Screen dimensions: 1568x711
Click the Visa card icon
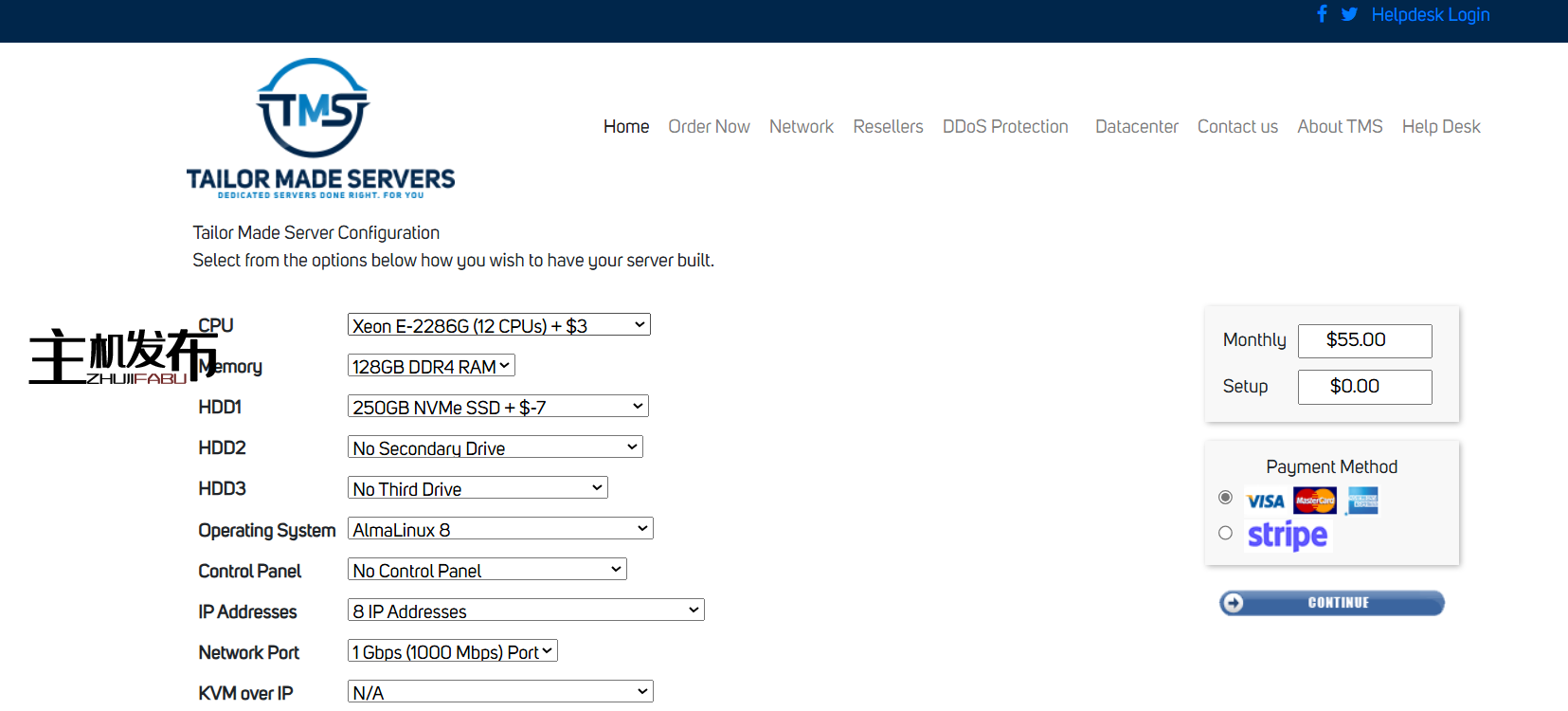[x=1265, y=501]
